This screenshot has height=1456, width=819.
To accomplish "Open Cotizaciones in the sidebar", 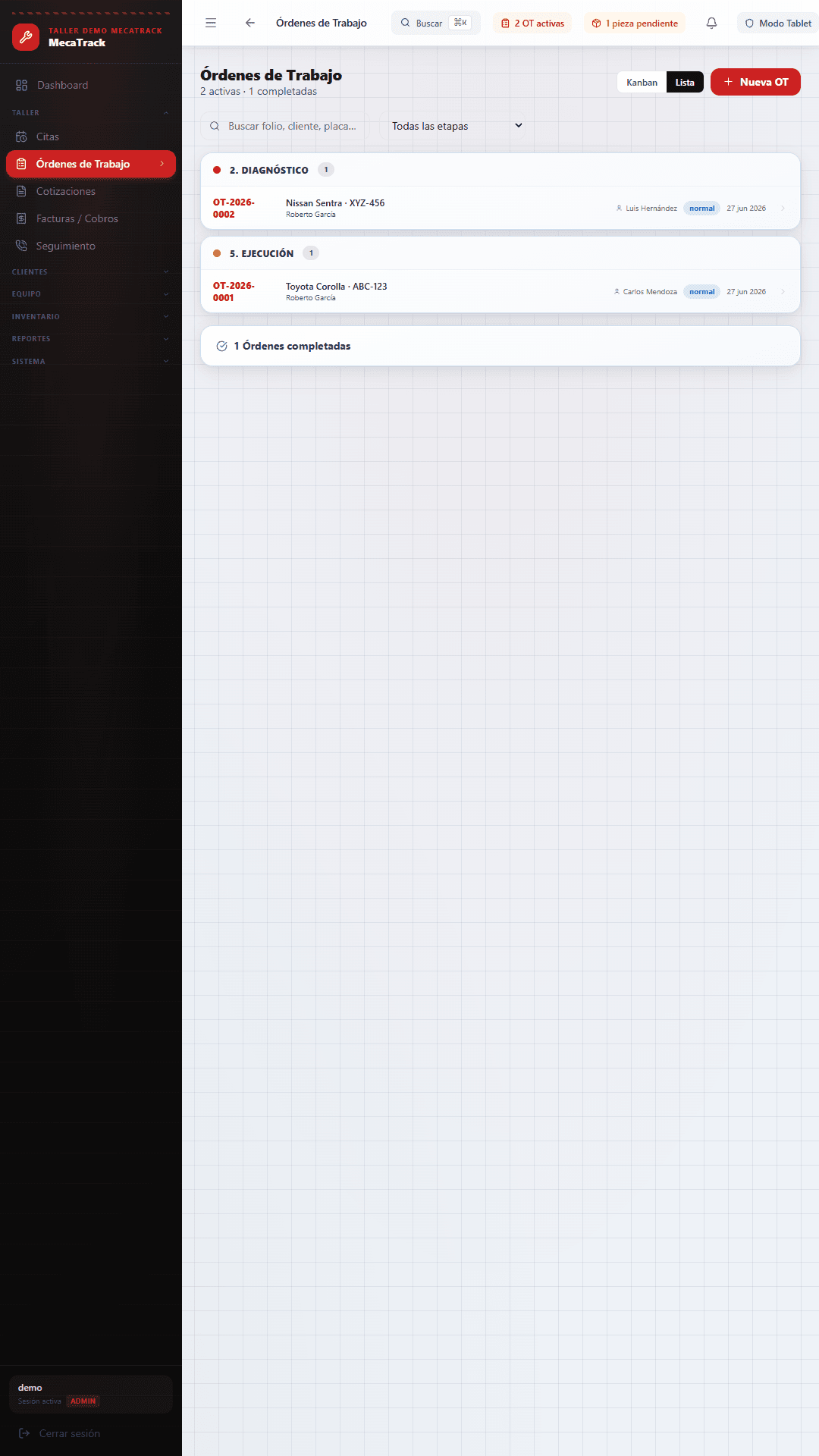I will point(91,191).
